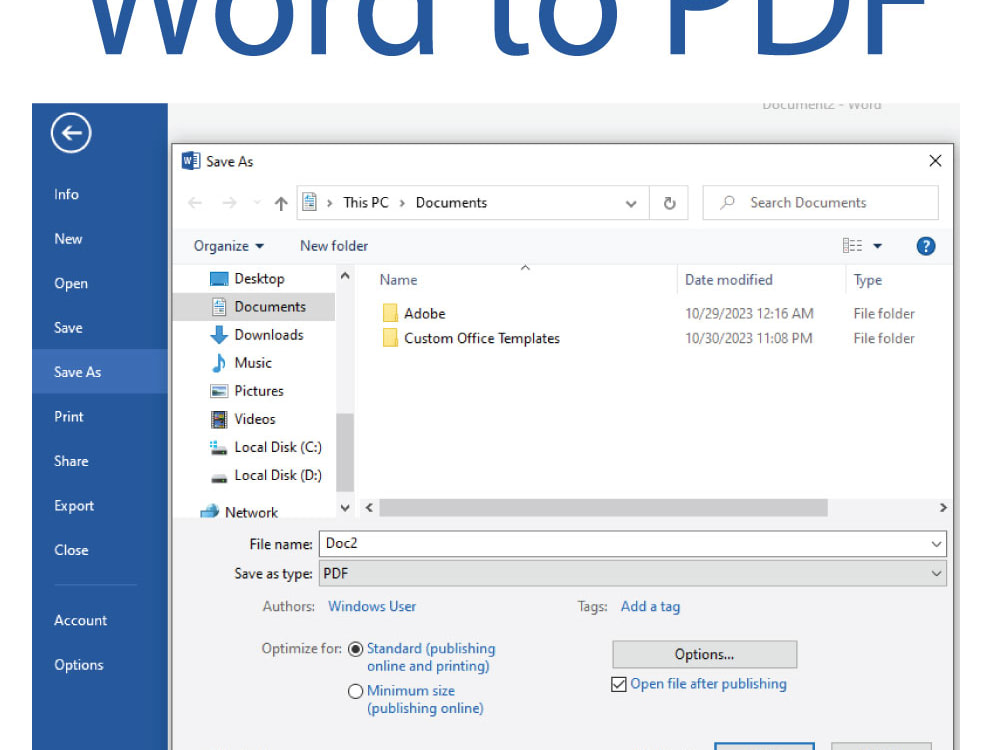
Task: Click the Word icon in Save As title bar
Action: [x=191, y=161]
